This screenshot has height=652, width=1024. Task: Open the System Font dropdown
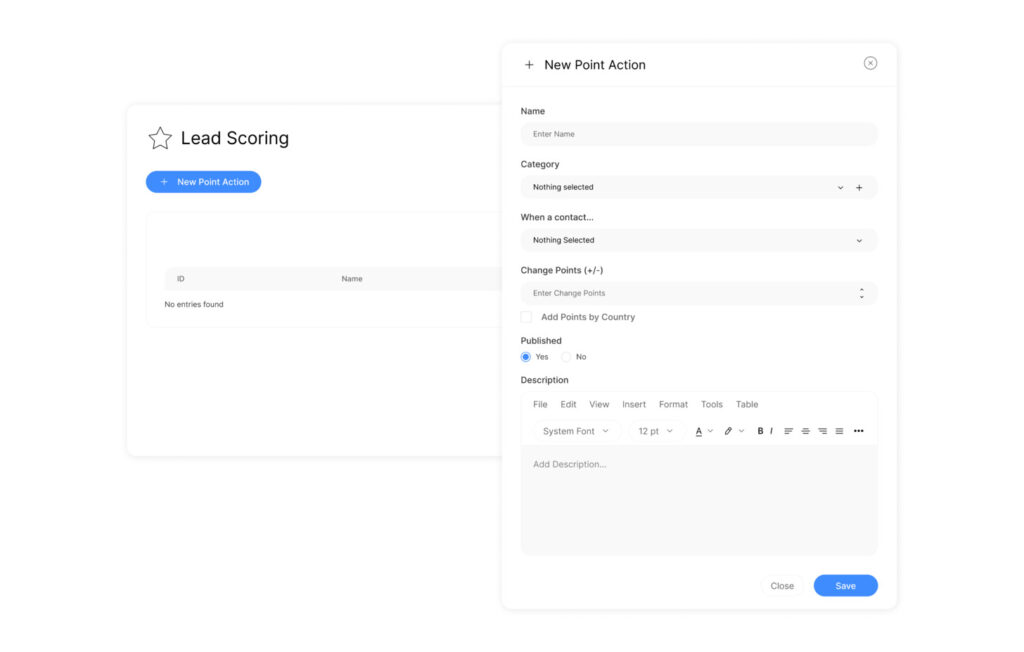tap(575, 431)
